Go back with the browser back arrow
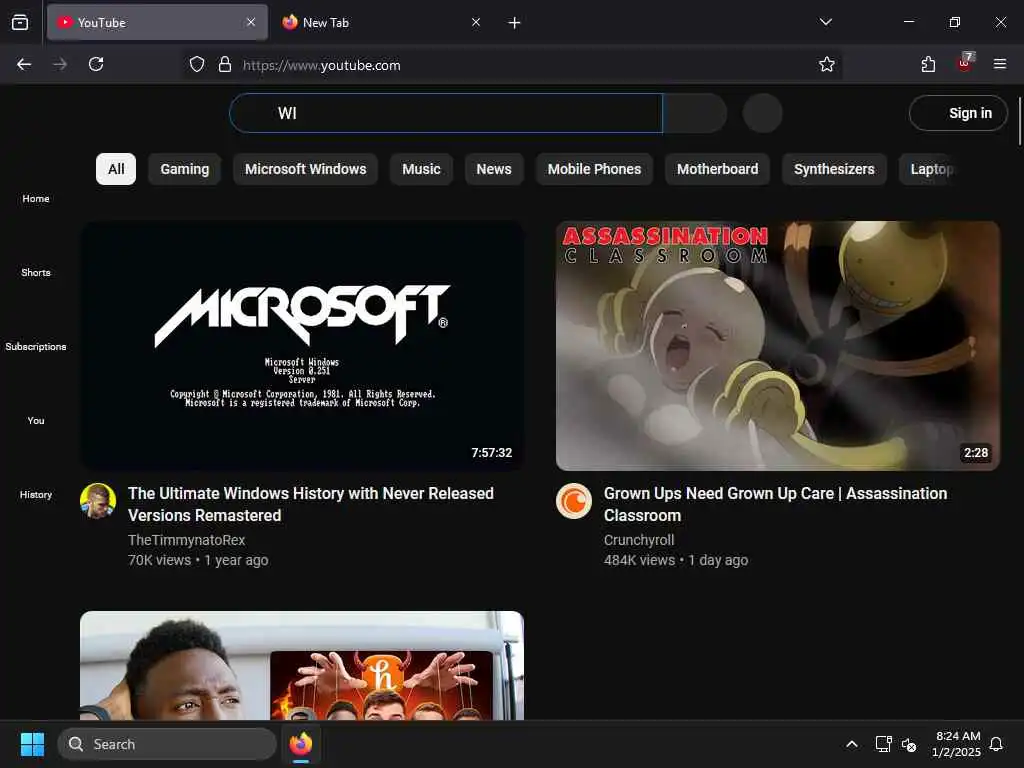 click(24, 64)
